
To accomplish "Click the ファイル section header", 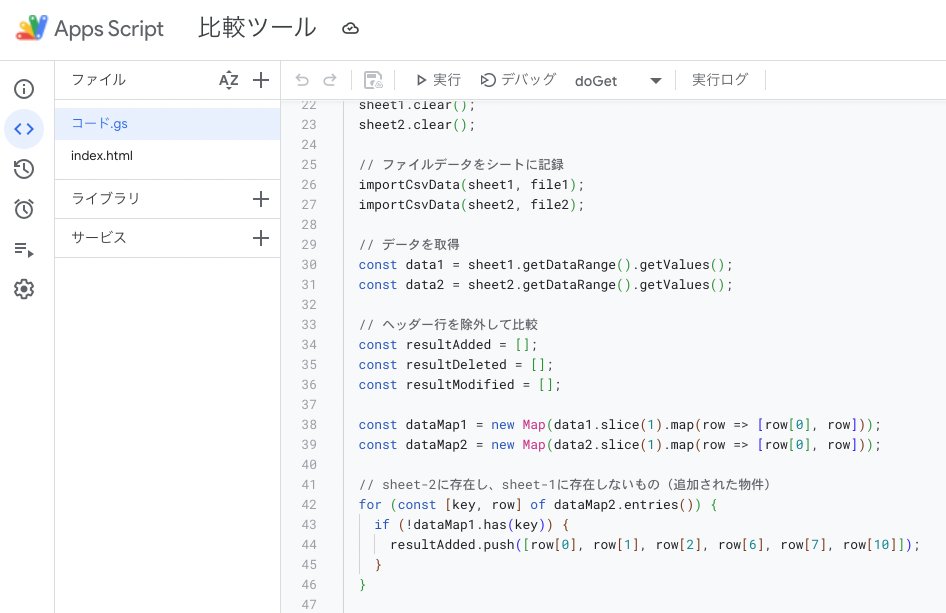I will [x=98, y=80].
